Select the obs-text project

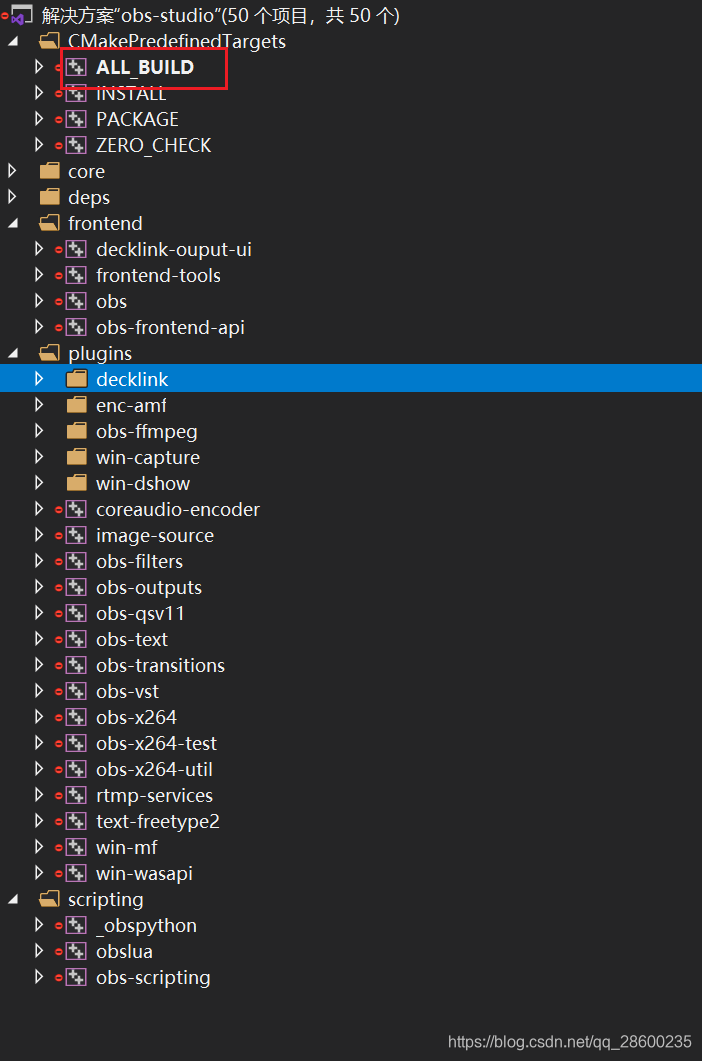131,639
